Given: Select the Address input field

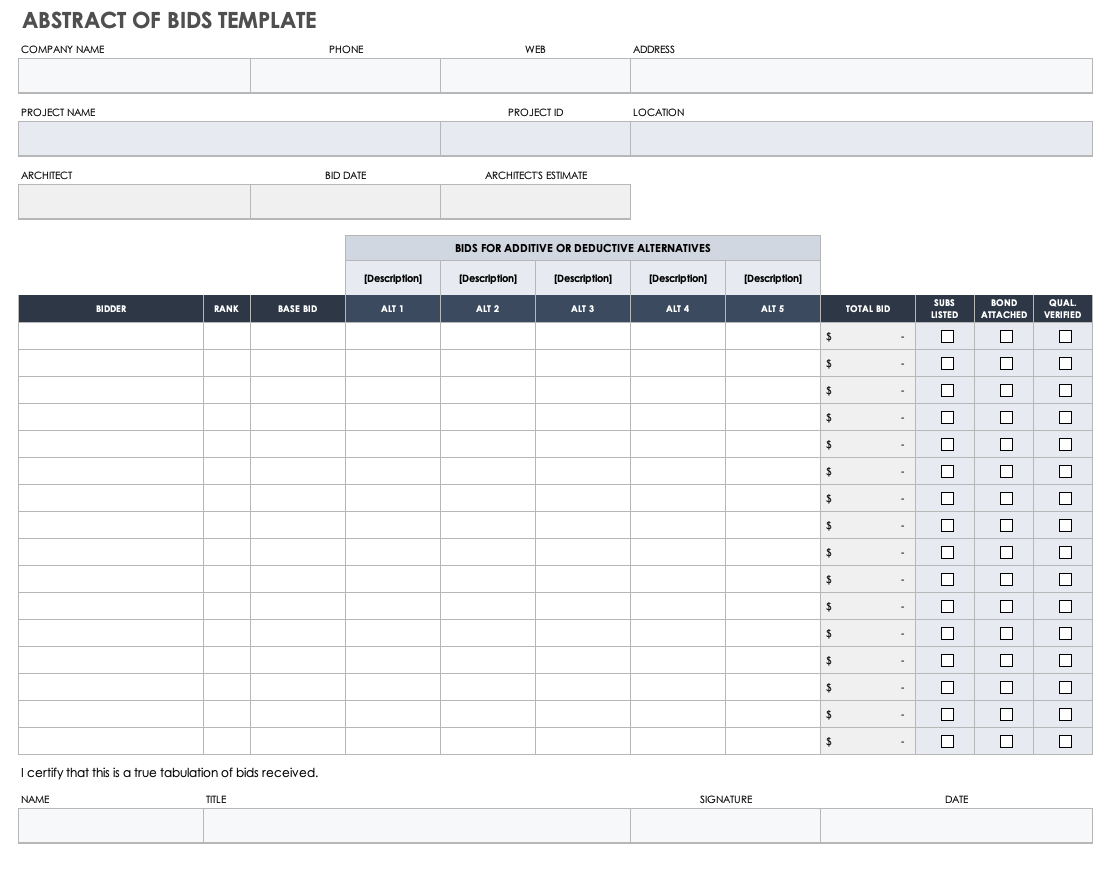Looking at the screenshot, I should 861,76.
